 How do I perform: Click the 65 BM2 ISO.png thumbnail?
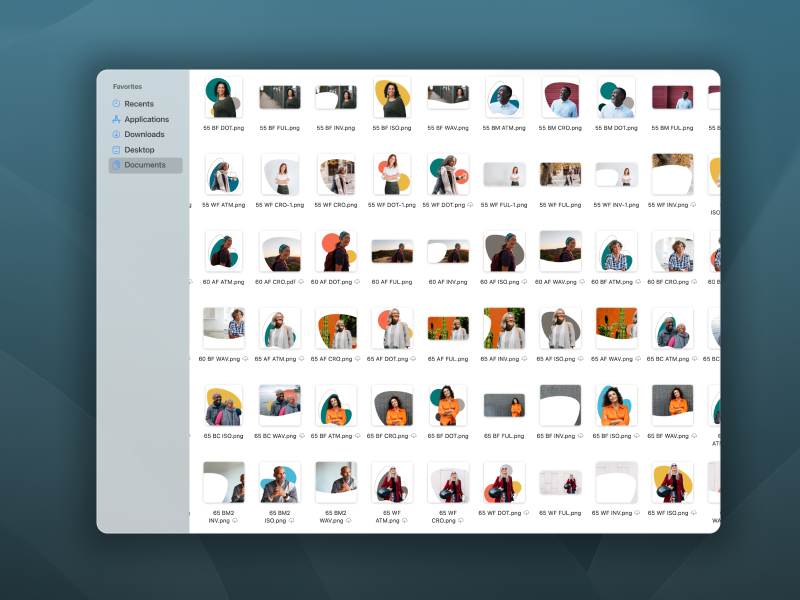280,482
